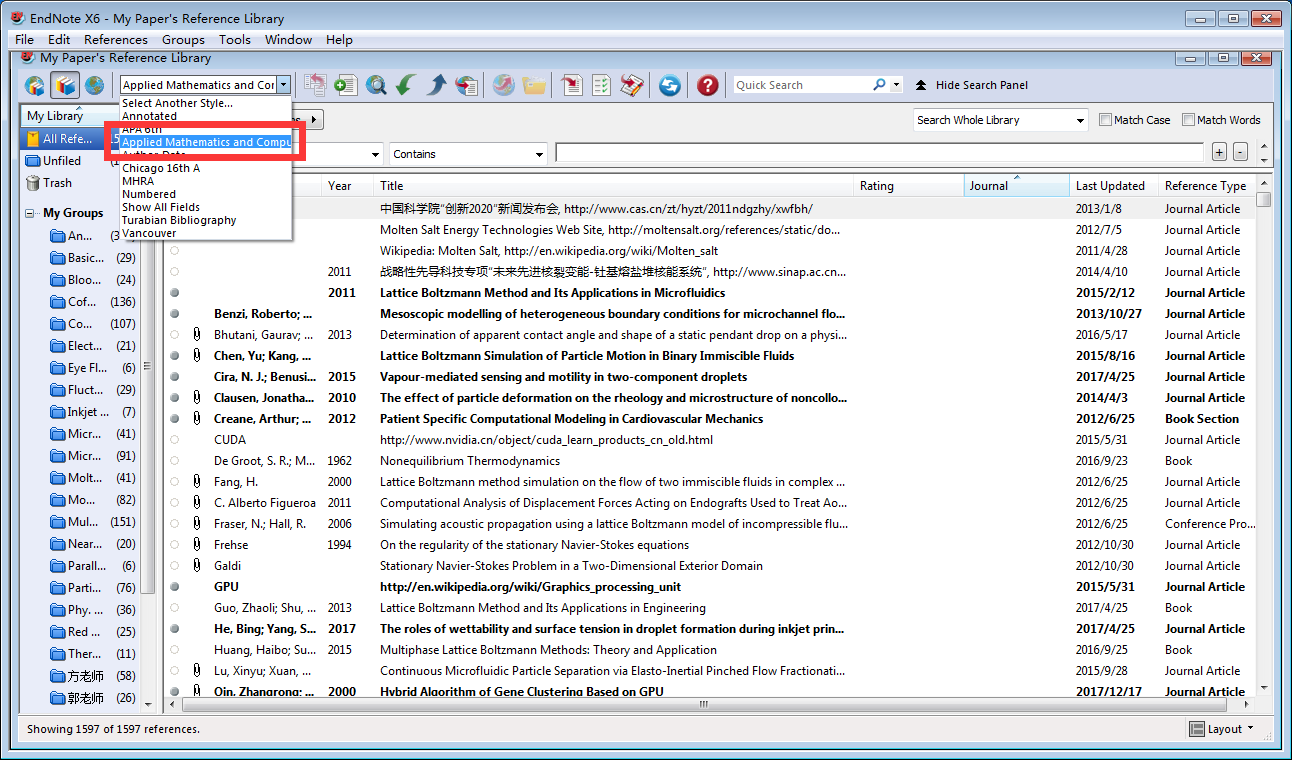Select the Trash group in My Library
Image resolution: width=1292 pixels, height=760 pixels.
[x=58, y=183]
